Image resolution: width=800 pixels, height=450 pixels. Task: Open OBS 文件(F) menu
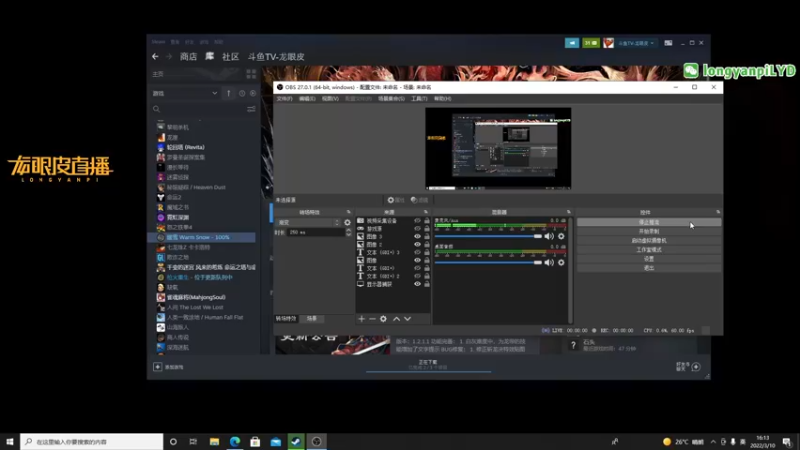click(x=284, y=98)
